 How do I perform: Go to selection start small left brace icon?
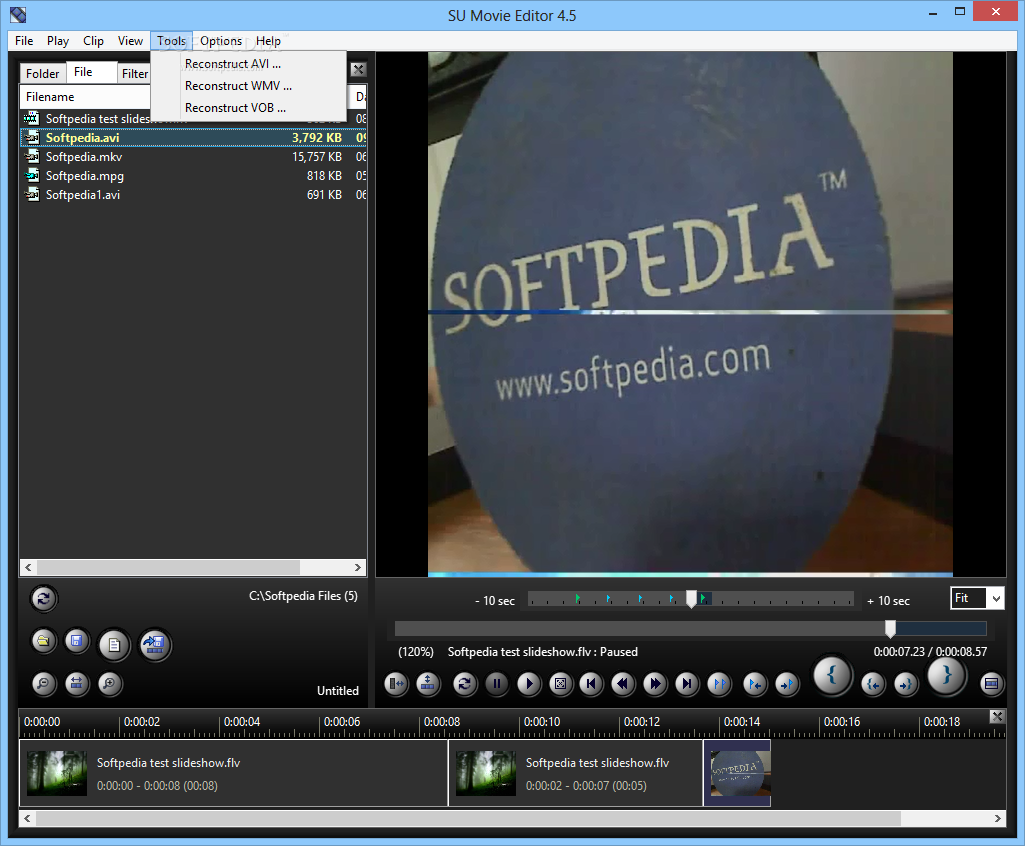point(873,684)
